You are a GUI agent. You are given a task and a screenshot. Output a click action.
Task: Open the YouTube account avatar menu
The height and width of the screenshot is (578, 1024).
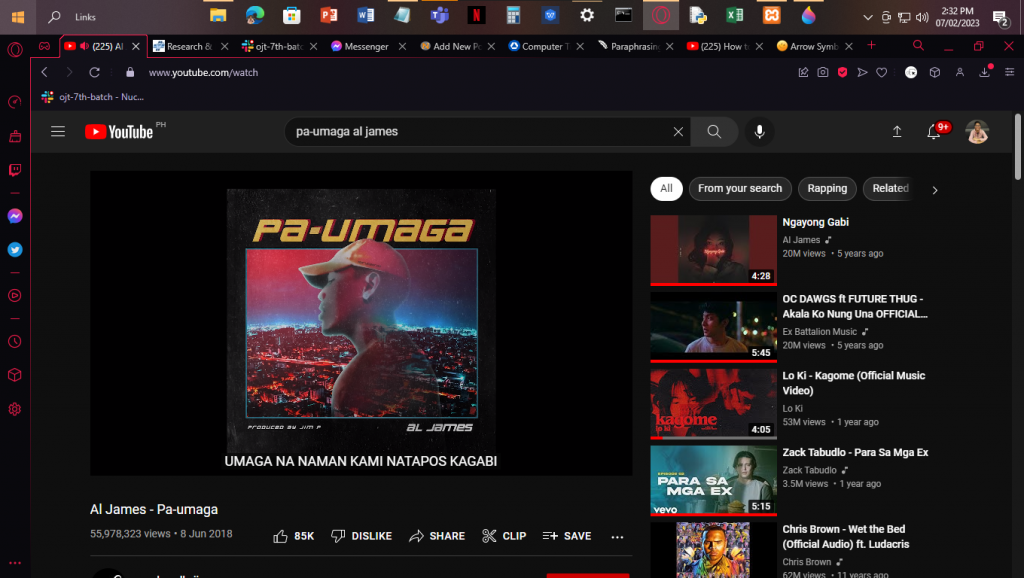click(x=978, y=132)
